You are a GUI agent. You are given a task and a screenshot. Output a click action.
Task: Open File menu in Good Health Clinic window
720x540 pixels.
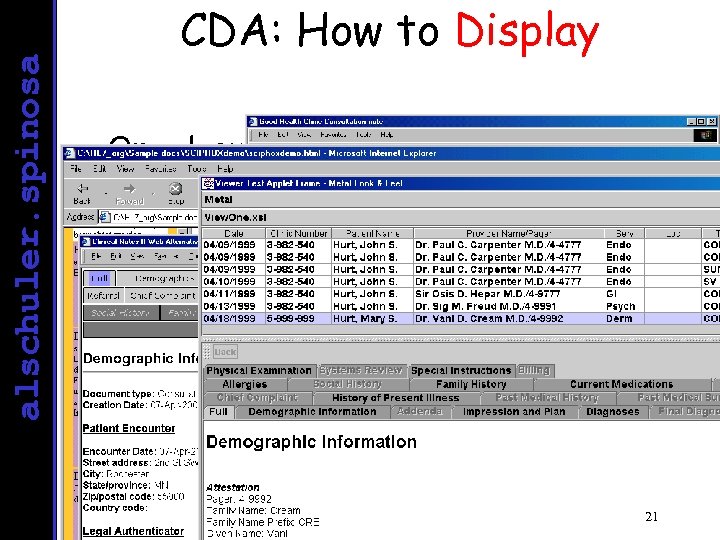pos(263,135)
